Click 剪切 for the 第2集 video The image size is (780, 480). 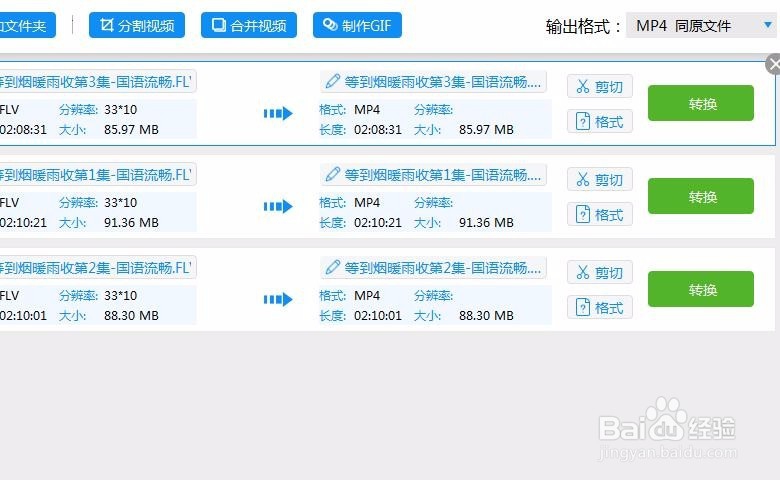(599, 273)
